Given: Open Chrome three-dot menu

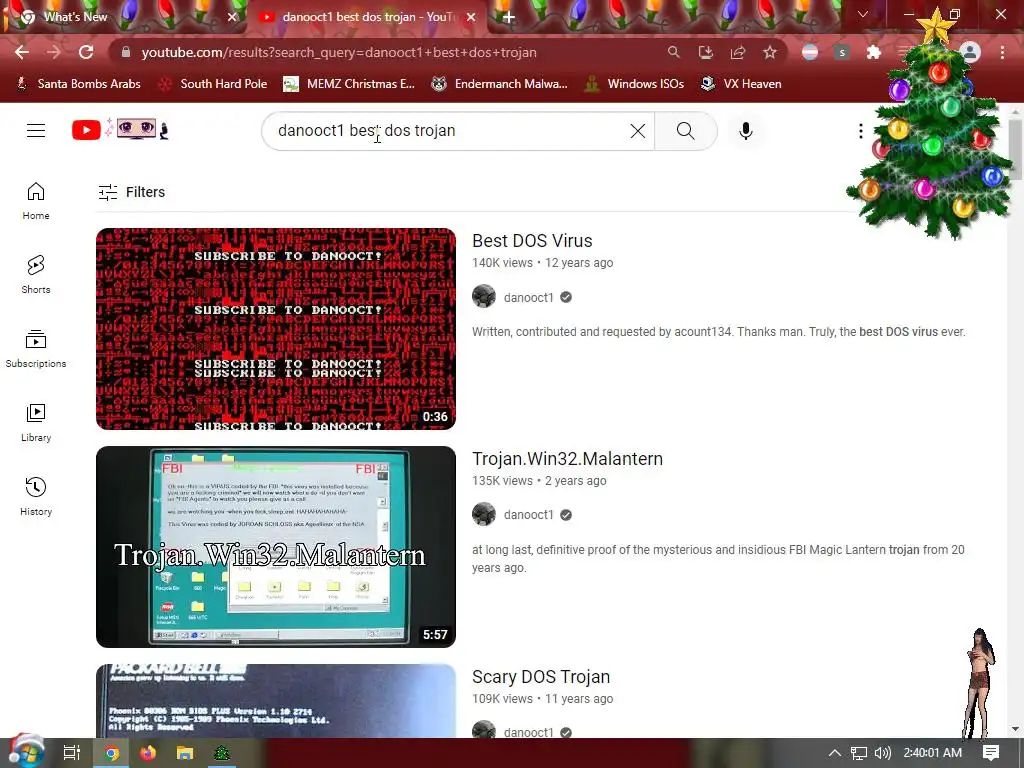Looking at the screenshot, I should point(1002,52).
